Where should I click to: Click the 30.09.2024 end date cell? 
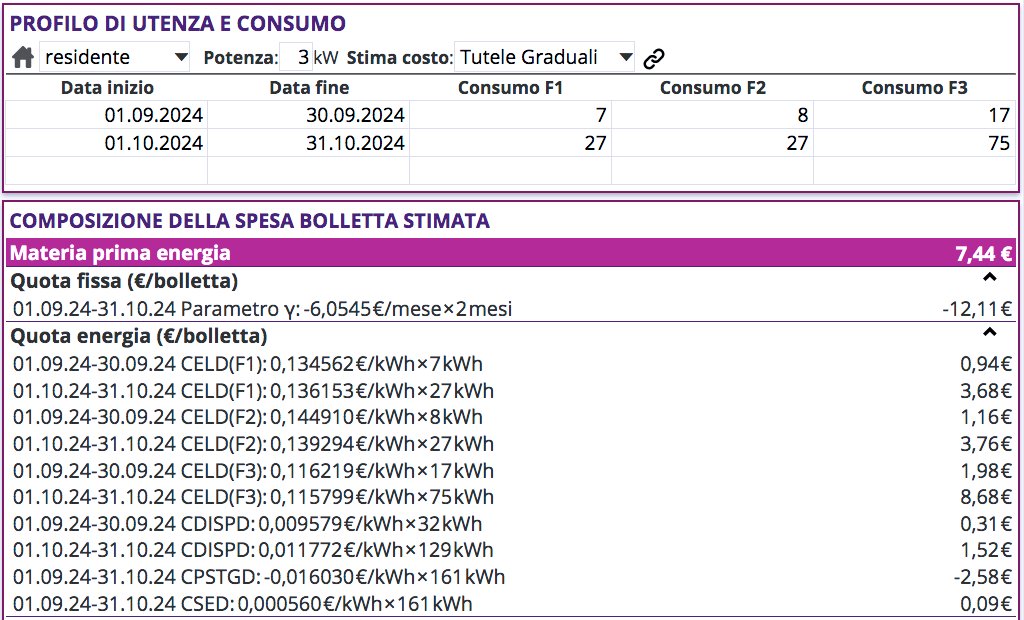tap(309, 116)
